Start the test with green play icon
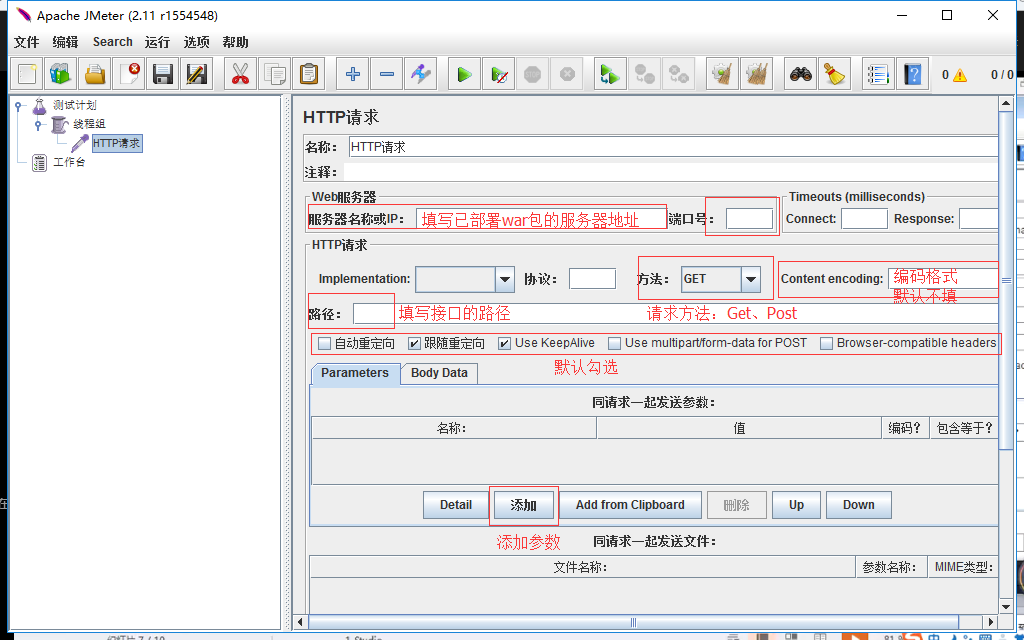Image resolution: width=1024 pixels, height=640 pixels. click(x=464, y=74)
